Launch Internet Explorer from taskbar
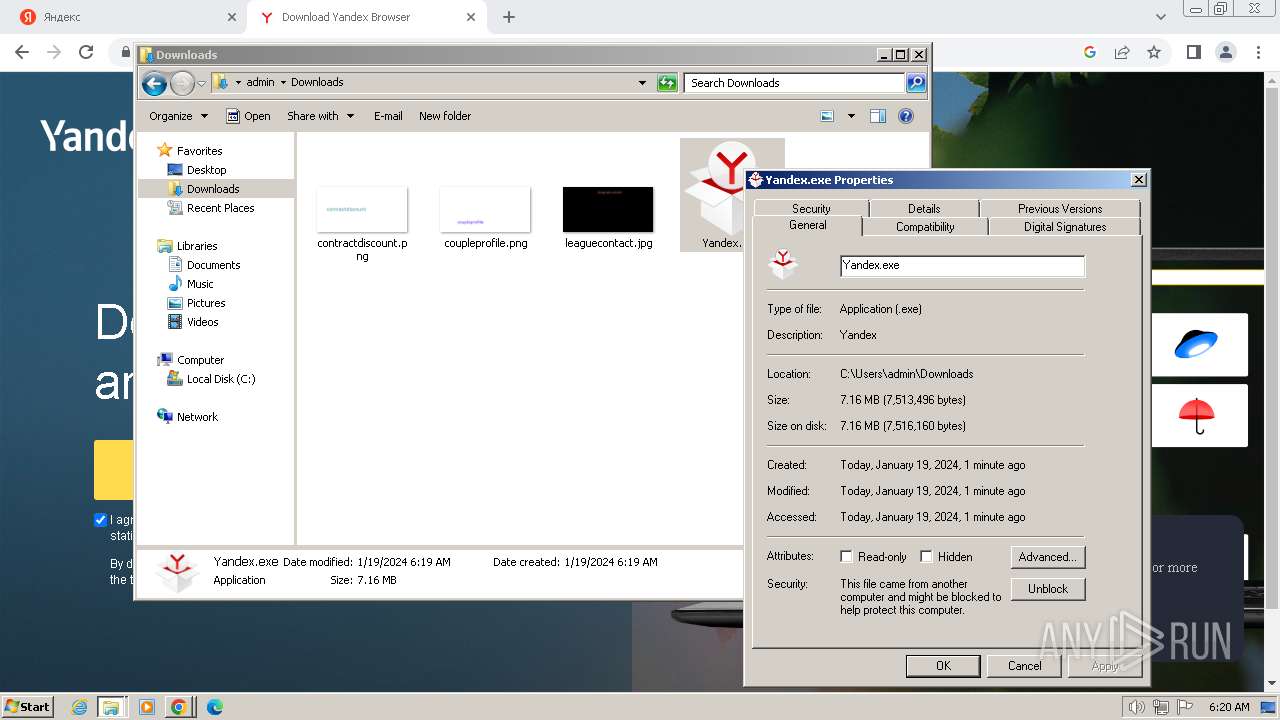Viewport: 1280px width, 720px height. [80, 707]
